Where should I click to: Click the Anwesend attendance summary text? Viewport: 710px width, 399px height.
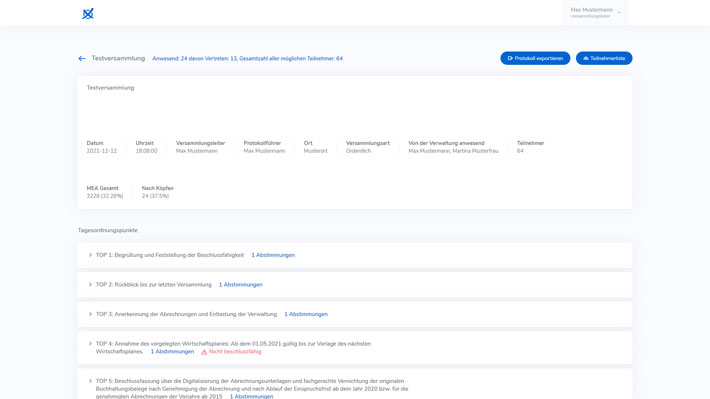(247, 58)
